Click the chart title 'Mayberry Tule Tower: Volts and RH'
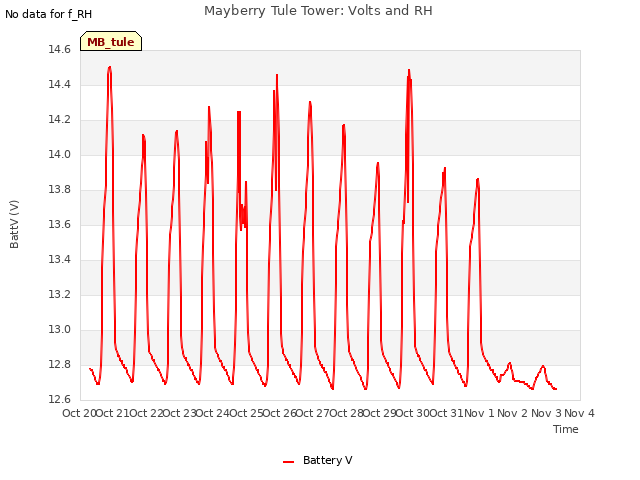Image resolution: width=640 pixels, height=480 pixels. click(318, 10)
